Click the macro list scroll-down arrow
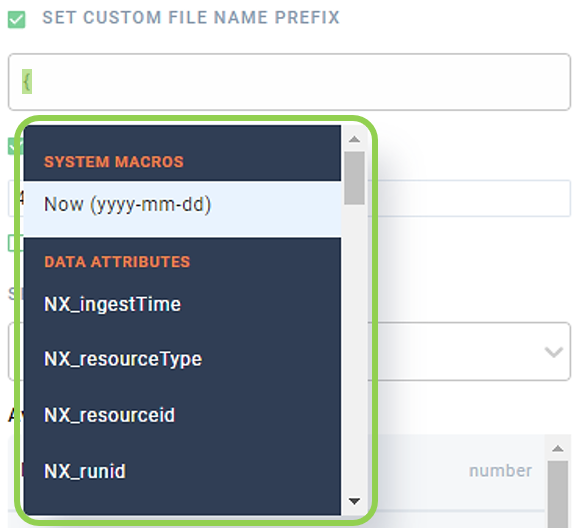This screenshot has height=528, width=579. [354, 501]
